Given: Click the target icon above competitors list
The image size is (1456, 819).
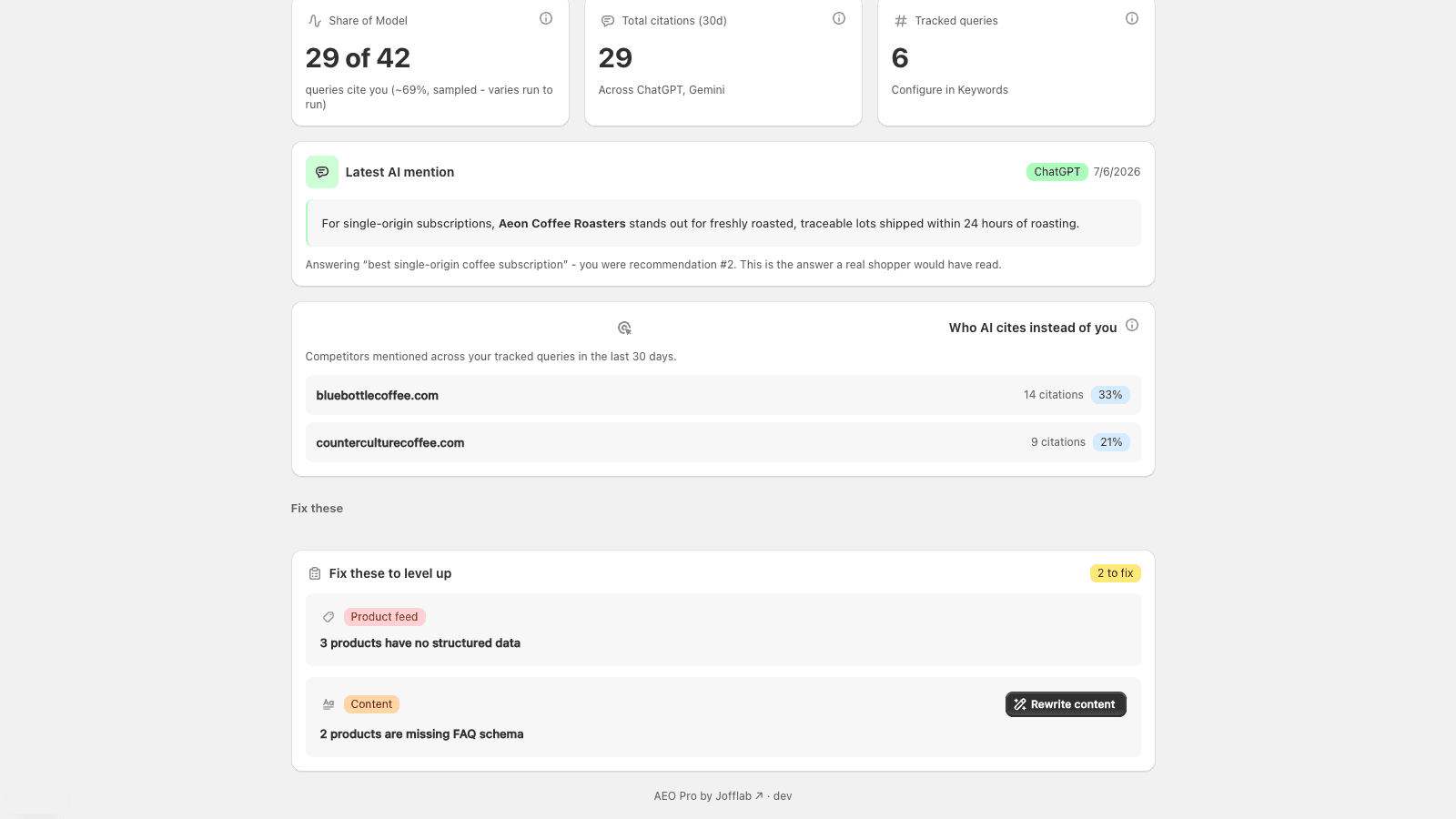Looking at the screenshot, I should [x=624, y=328].
